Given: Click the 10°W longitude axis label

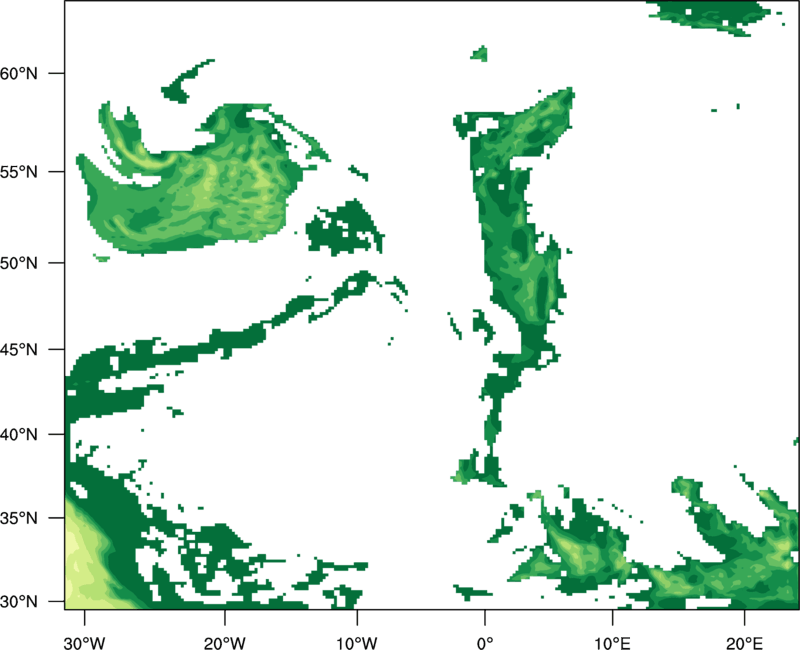Looking at the screenshot, I should (356, 643).
